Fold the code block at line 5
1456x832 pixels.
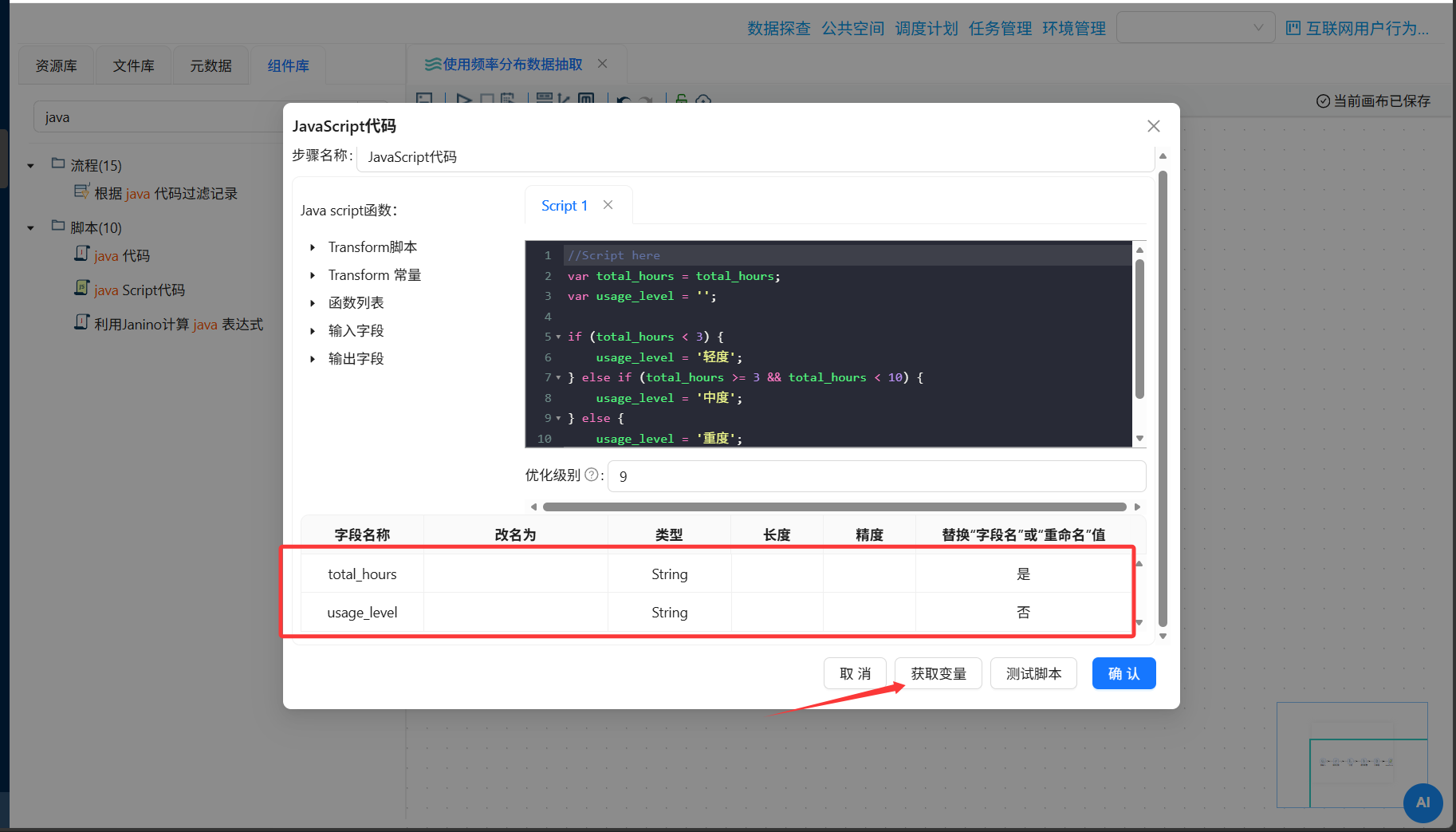point(558,337)
